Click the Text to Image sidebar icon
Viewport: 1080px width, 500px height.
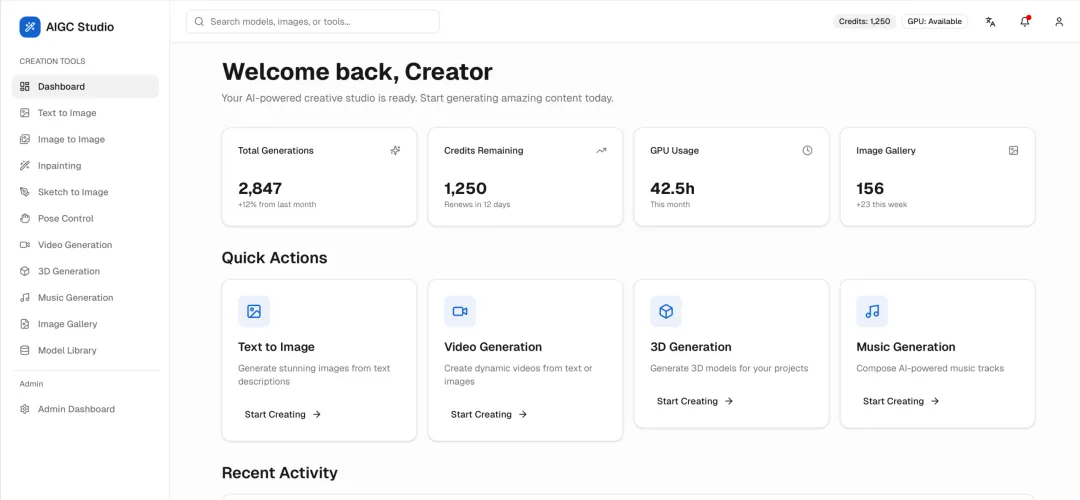tap(25, 113)
